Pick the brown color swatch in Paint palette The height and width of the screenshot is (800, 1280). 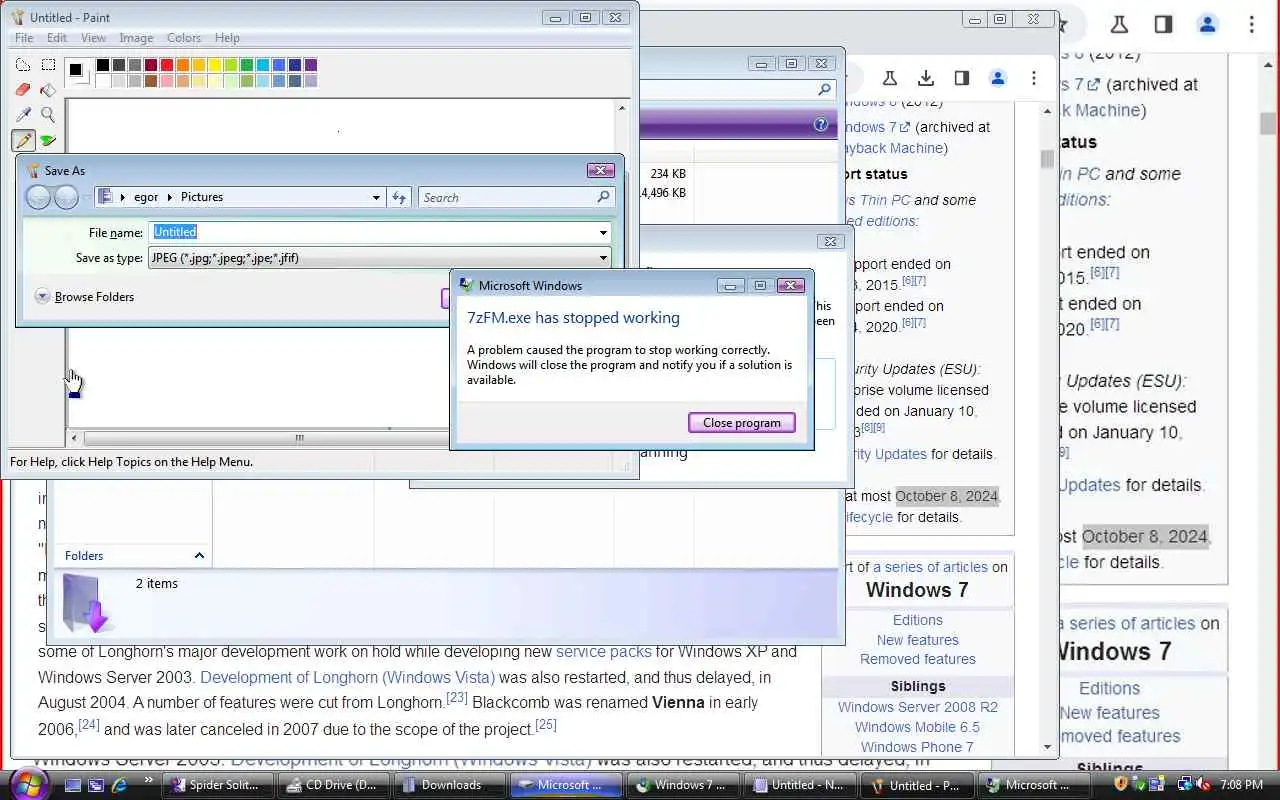coord(151,81)
